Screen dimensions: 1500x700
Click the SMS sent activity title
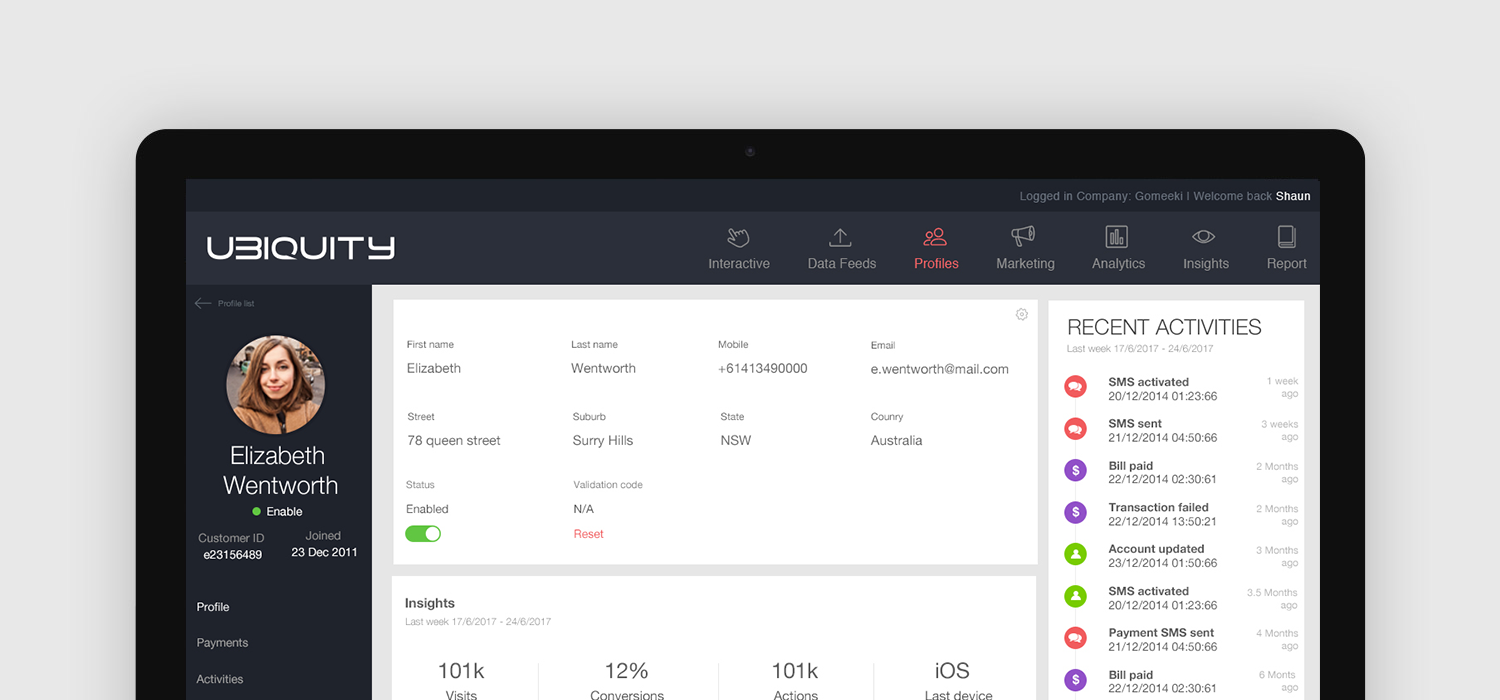pos(1135,424)
